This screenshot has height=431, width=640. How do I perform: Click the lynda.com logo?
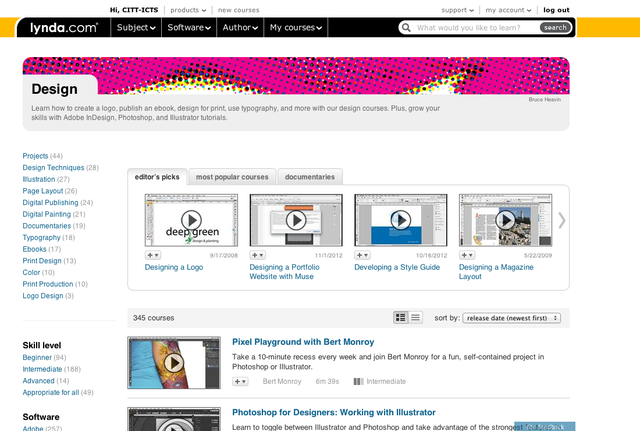pyautogui.click(x=64, y=28)
